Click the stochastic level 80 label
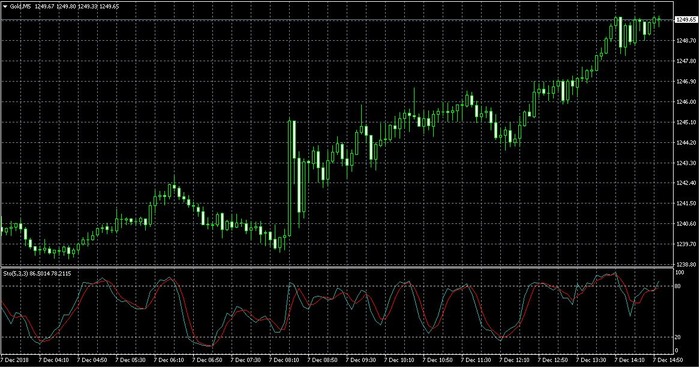 pos(678,286)
